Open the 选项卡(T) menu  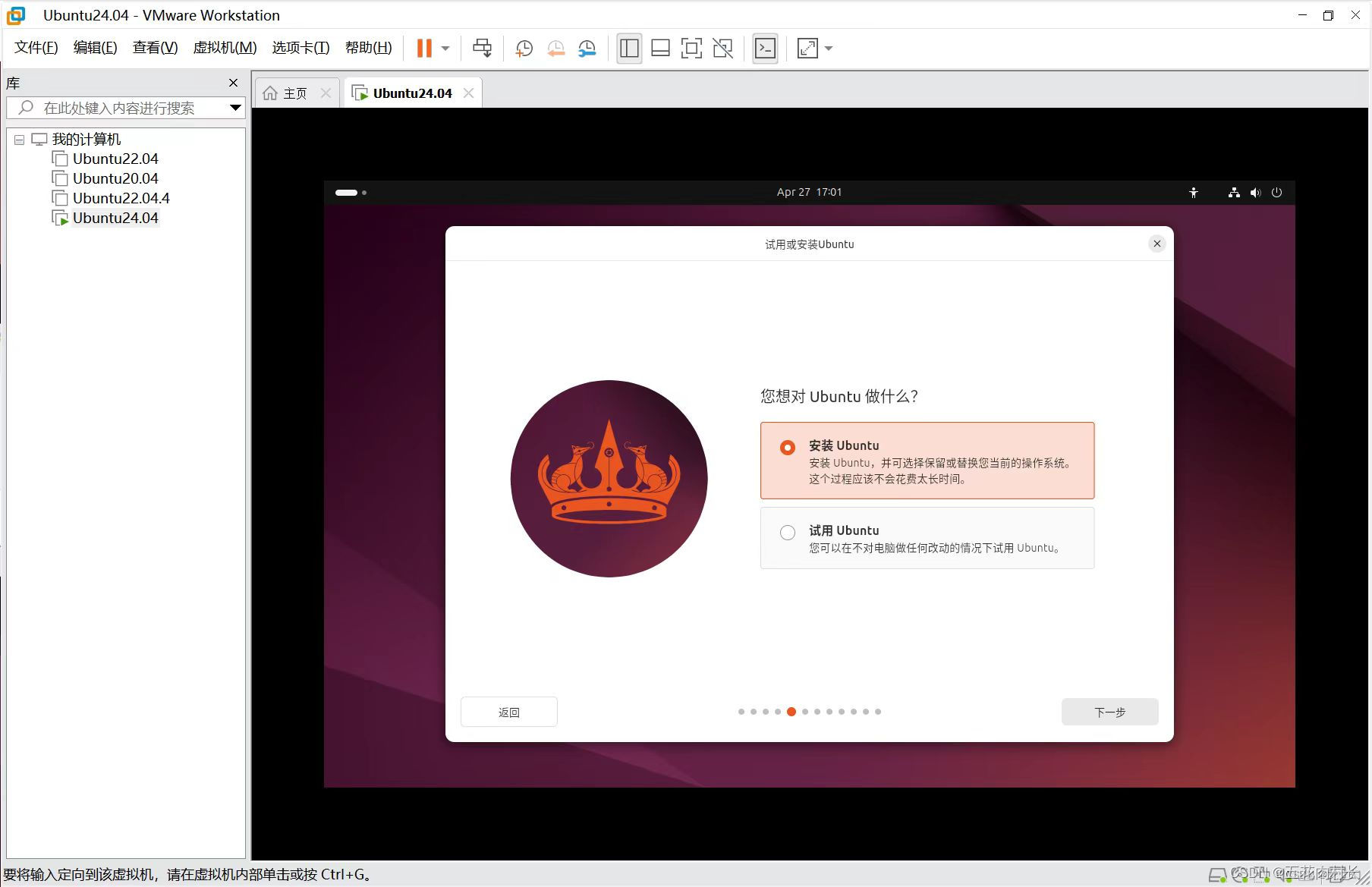(x=301, y=48)
